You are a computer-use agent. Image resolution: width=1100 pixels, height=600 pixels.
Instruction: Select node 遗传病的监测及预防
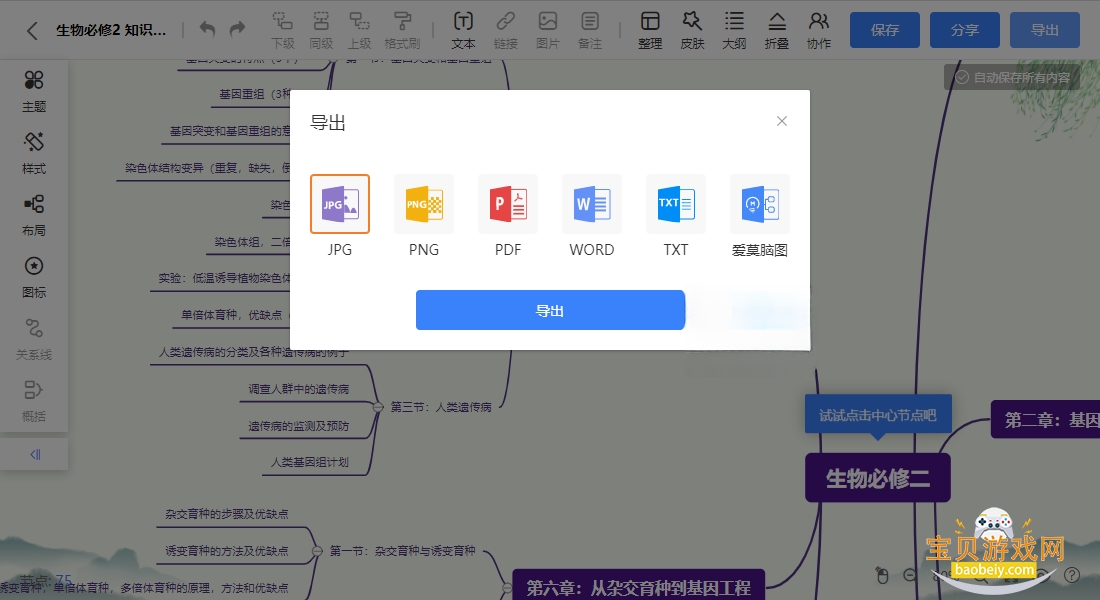click(298, 426)
